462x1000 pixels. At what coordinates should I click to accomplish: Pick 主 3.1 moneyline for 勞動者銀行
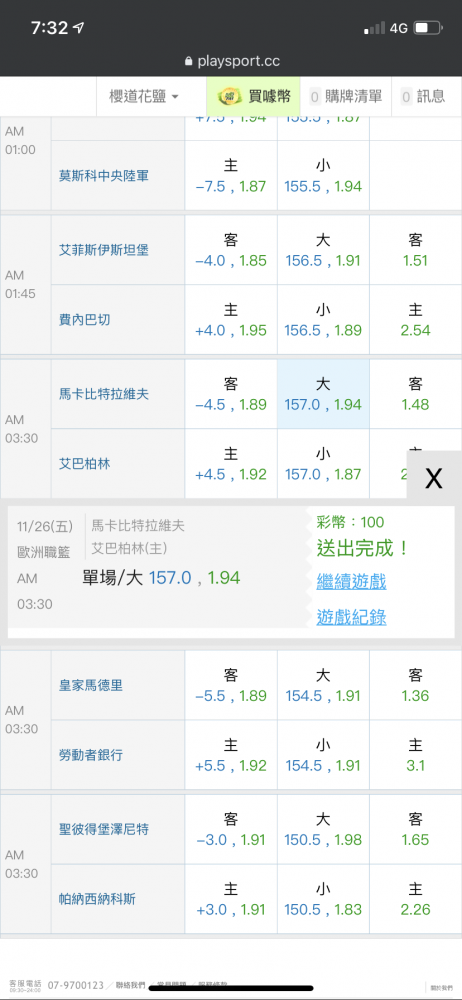click(x=415, y=755)
